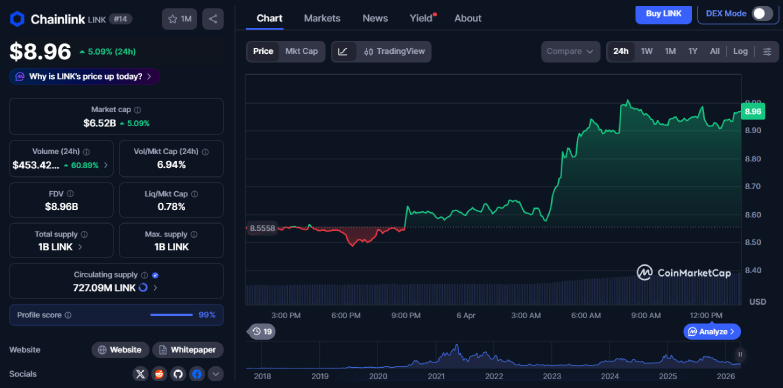Open Why is LINK's price up today
Viewport: 783px width, 388px height.
[84, 77]
